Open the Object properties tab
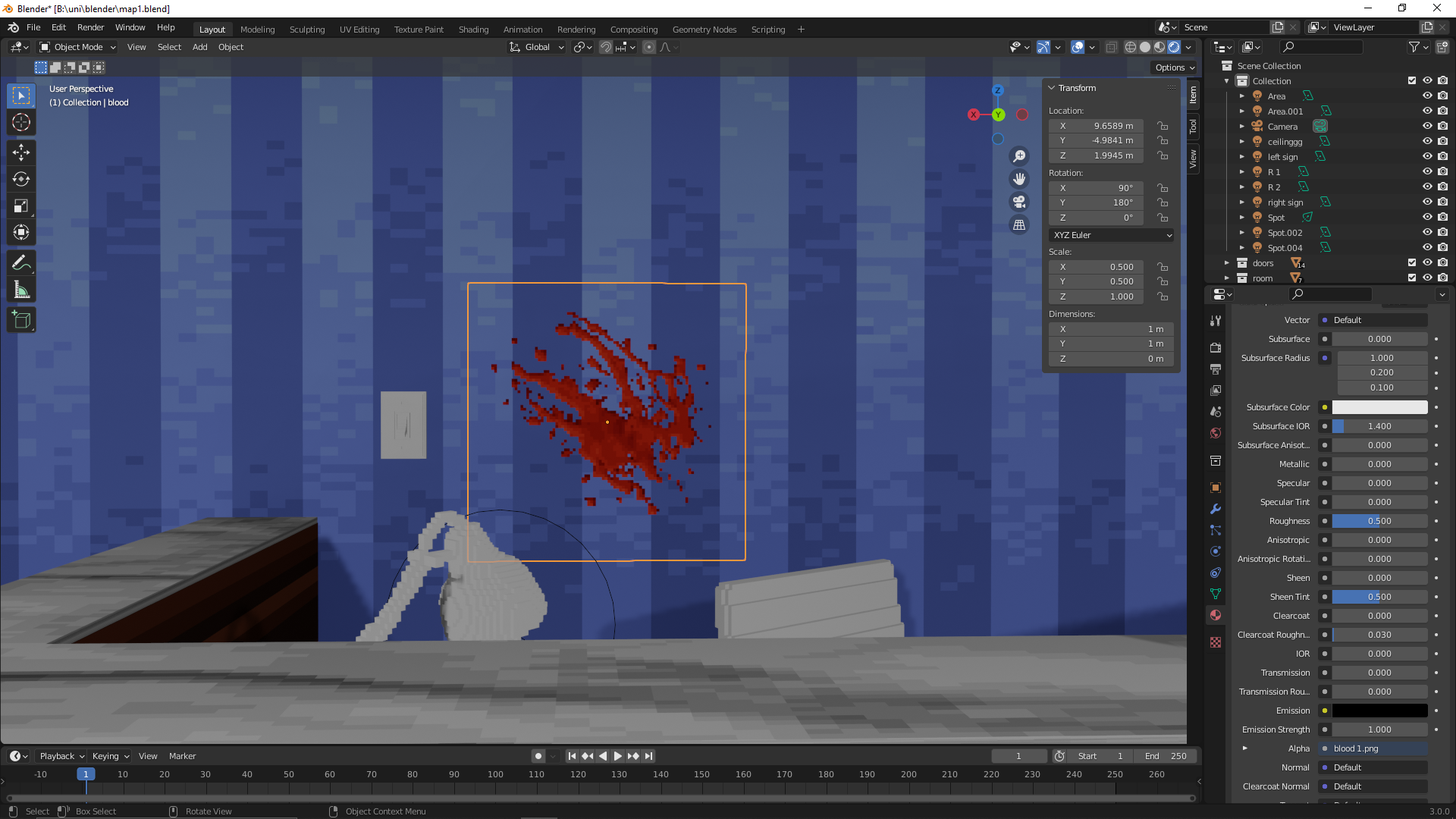The image size is (1456, 819). pyautogui.click(x=1216, y=488)
